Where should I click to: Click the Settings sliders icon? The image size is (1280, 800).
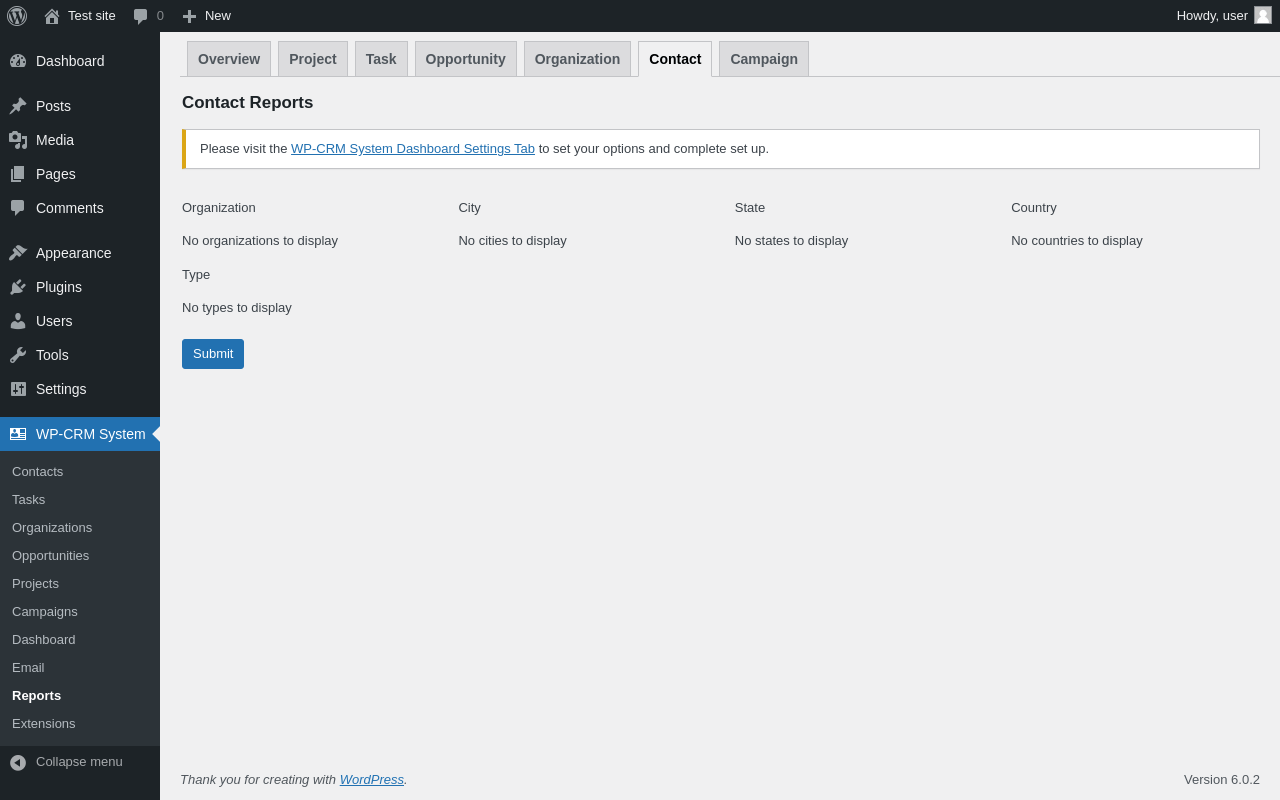pos(18,389)
